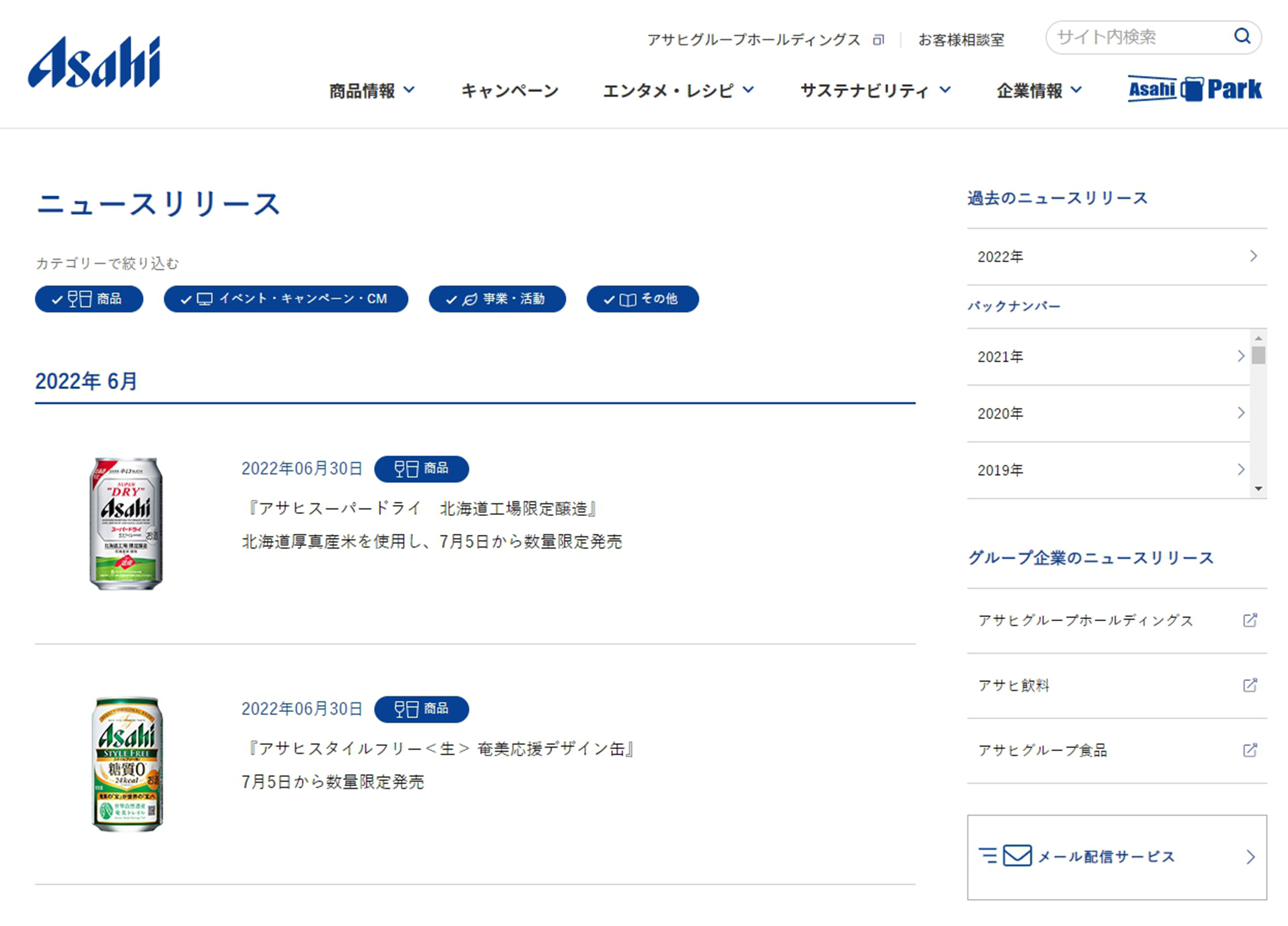Viewport: 1288px width, 926px height.
Task: Click the chevron arrow next to 2020年
Action: pos(1241,412)
